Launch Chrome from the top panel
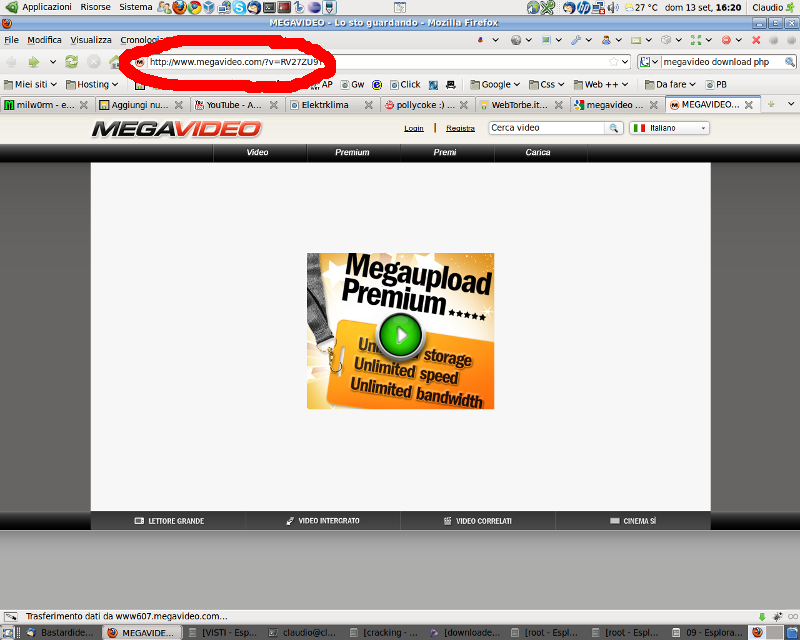This screenshot has height=640, width=800. coord(194,7)
